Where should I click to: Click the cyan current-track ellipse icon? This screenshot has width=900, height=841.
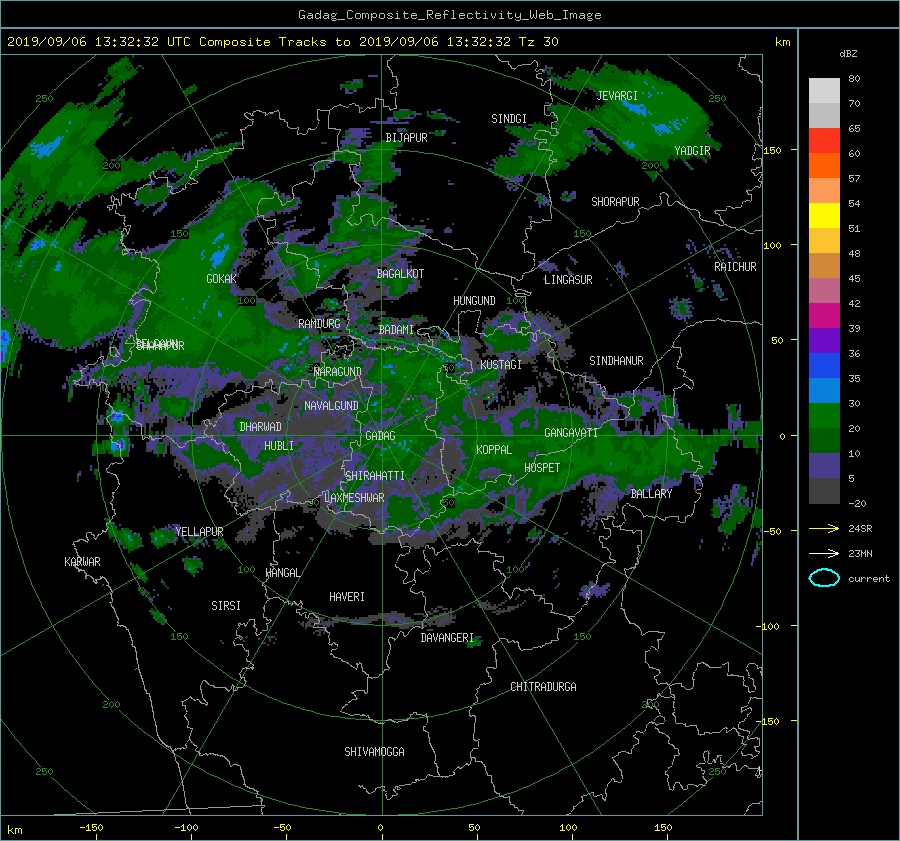pyautogui.click(x=824, y=578)
